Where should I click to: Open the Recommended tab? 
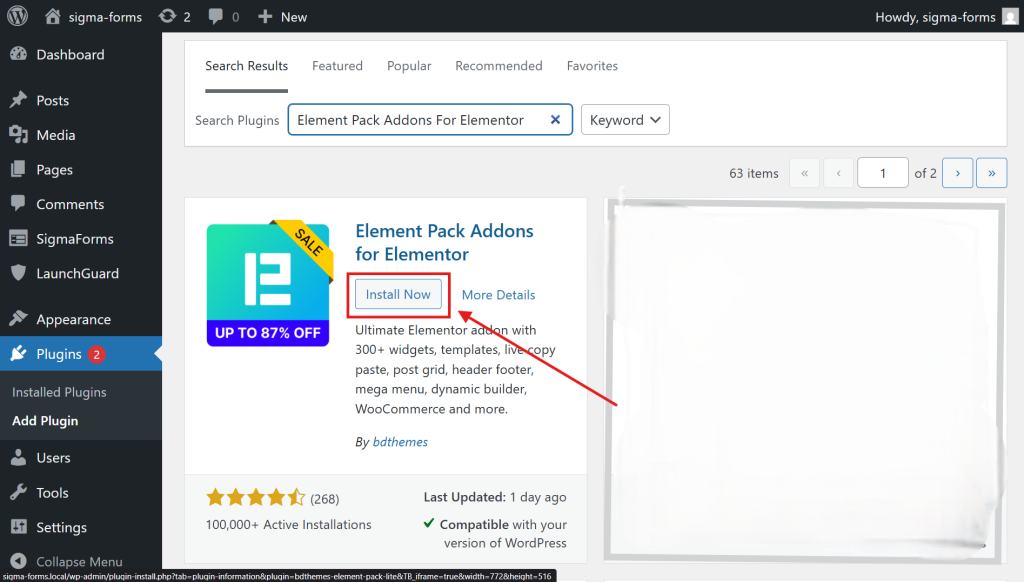click(x=498, y=66)
